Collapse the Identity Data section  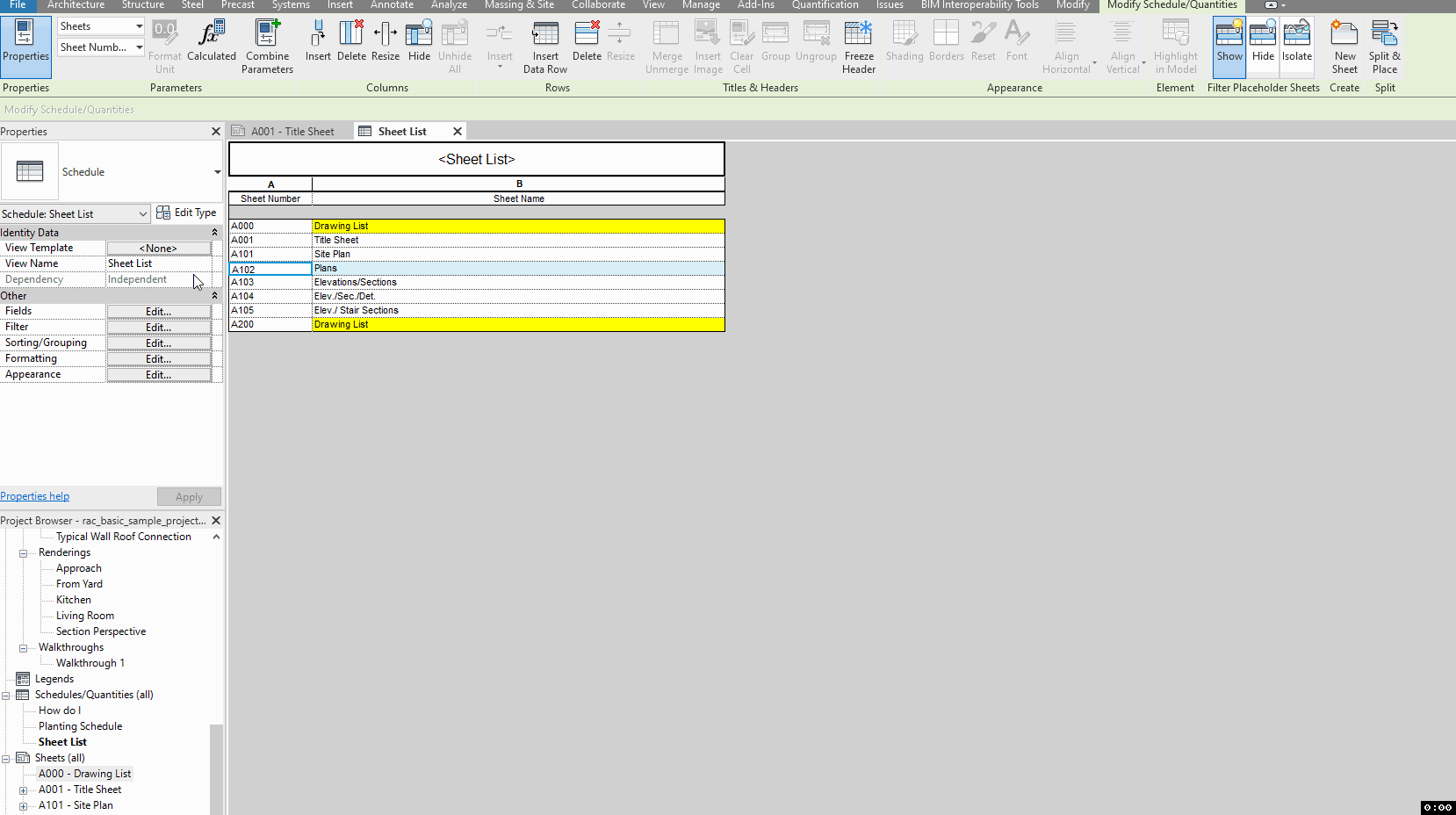coord(214,233)
